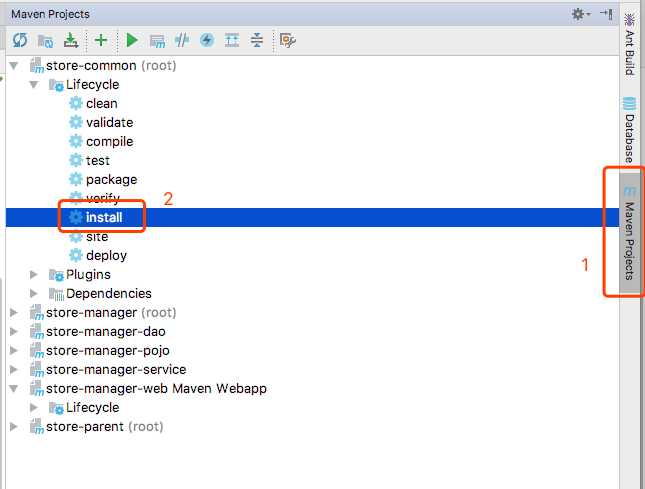Image resolution: width=645 pixels, height=489 pixels.
Task: Expand Lifecycle under store-manager-web
Action: (x=34, y=408)
